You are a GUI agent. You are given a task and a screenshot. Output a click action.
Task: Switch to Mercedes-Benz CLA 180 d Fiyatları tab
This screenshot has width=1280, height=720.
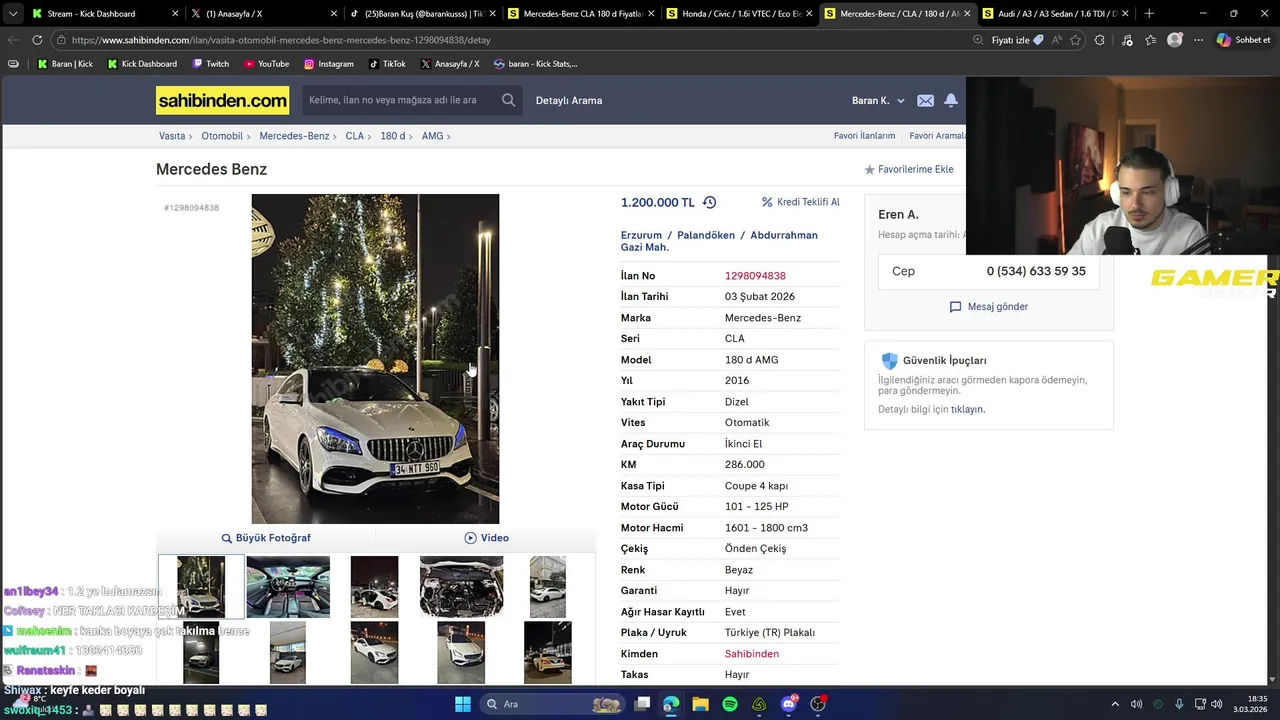pos(581,13)
